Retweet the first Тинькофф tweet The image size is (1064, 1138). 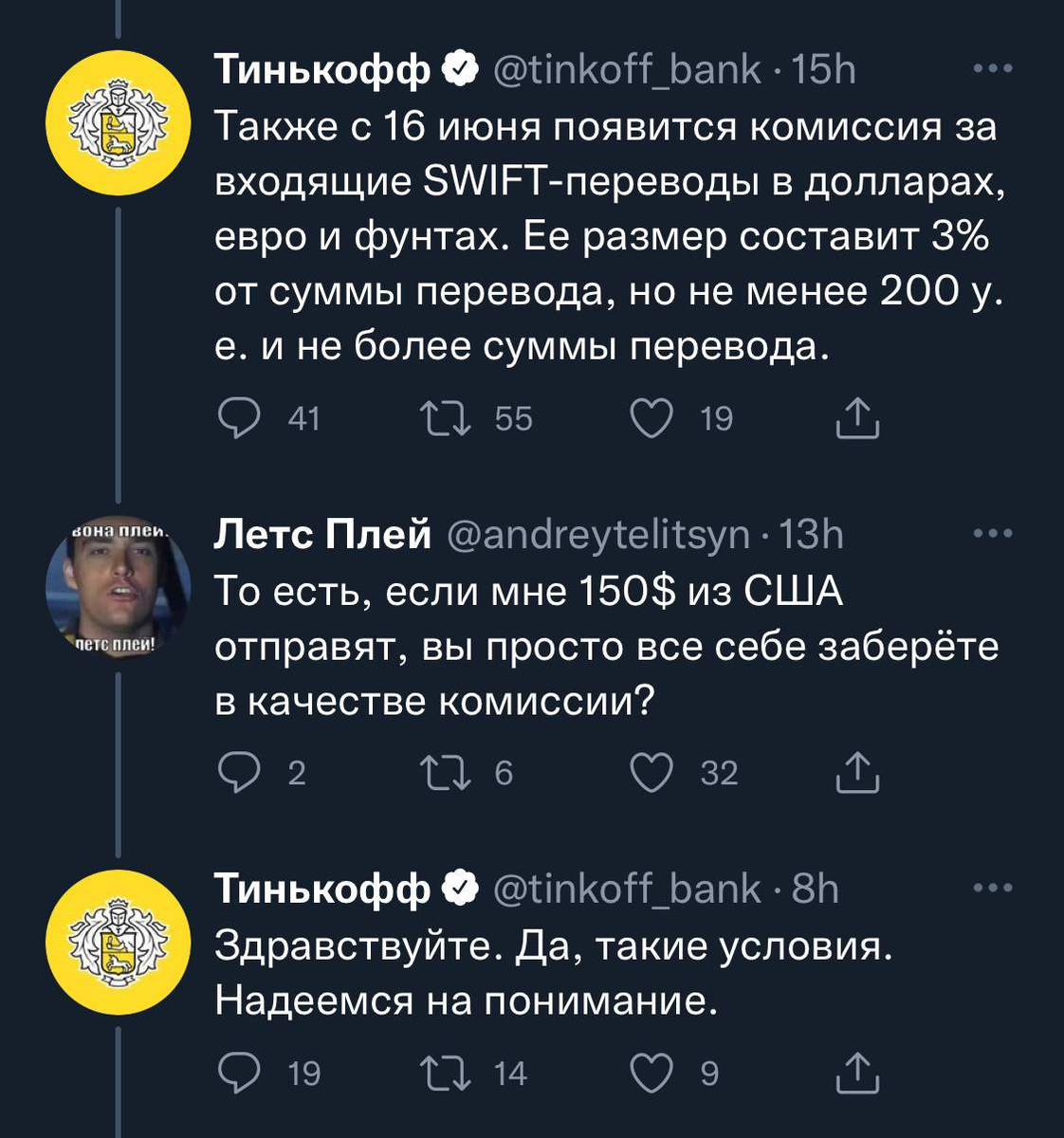443,413
